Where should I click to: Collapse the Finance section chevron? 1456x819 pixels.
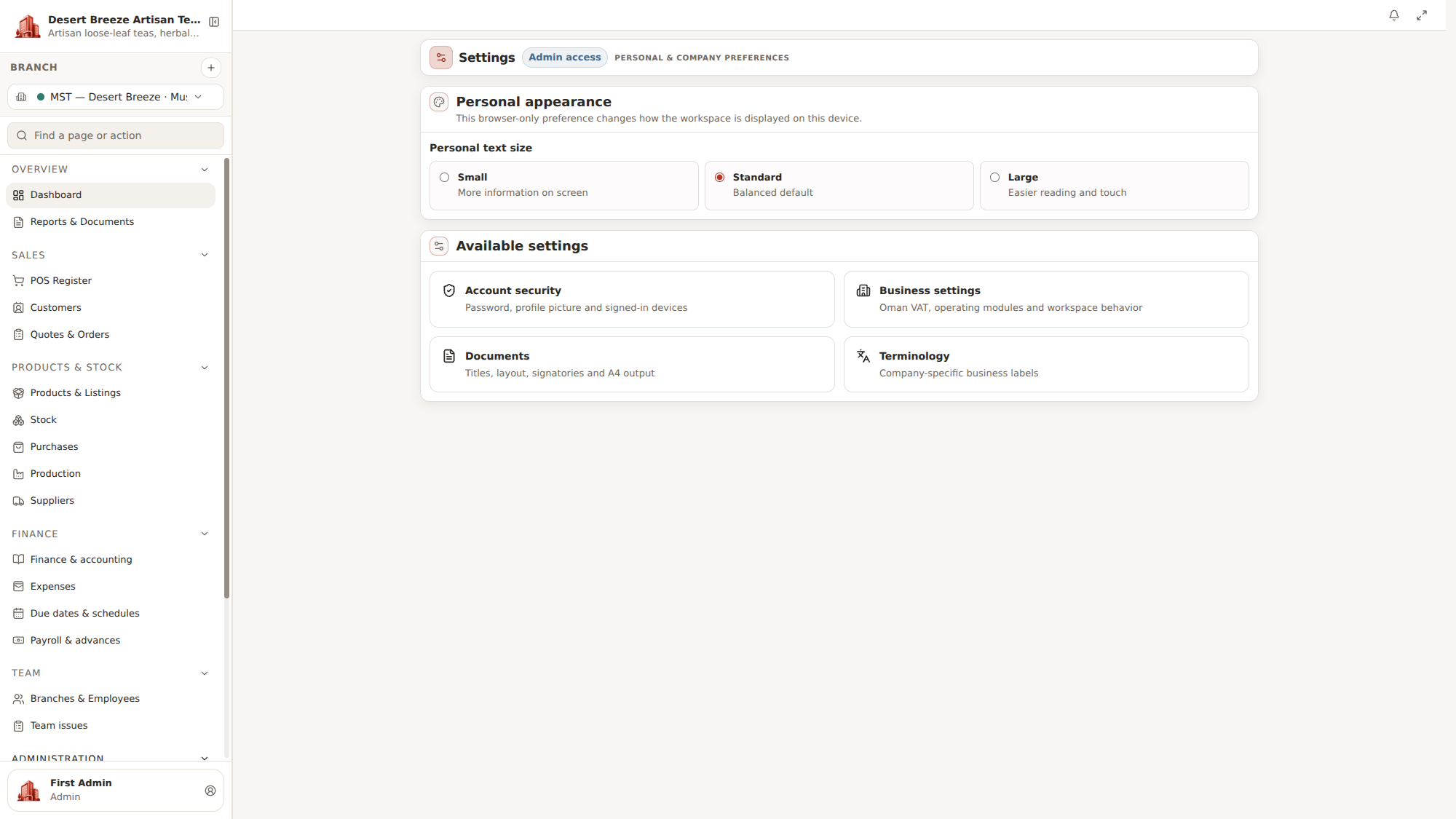coord(205,534)
